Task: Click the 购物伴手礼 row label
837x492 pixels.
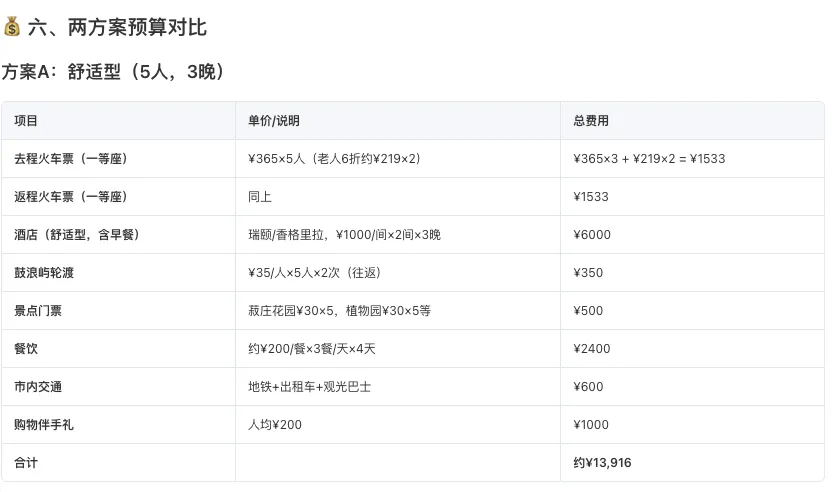Action: point(44,424)
